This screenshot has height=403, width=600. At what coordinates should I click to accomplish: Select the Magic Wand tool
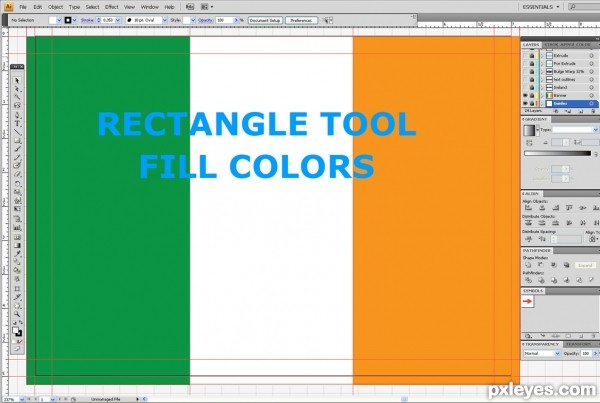(x=17, y=97)
